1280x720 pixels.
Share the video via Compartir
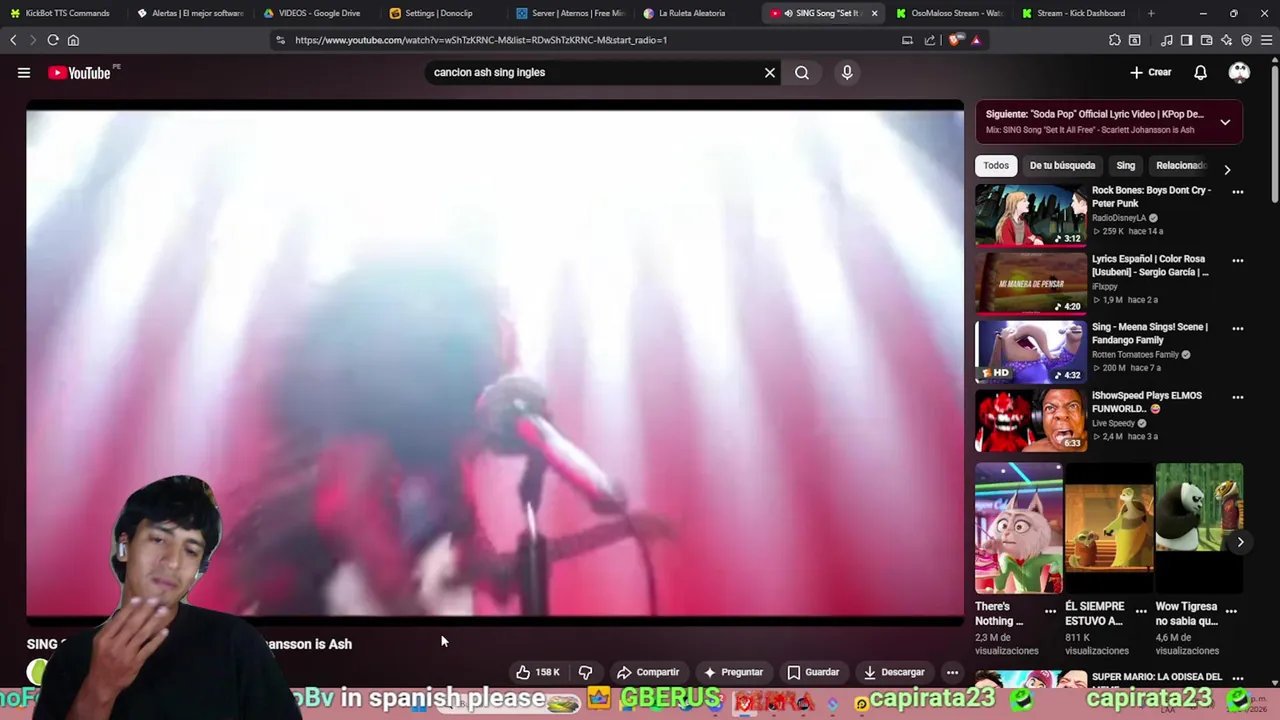[648, 672]
